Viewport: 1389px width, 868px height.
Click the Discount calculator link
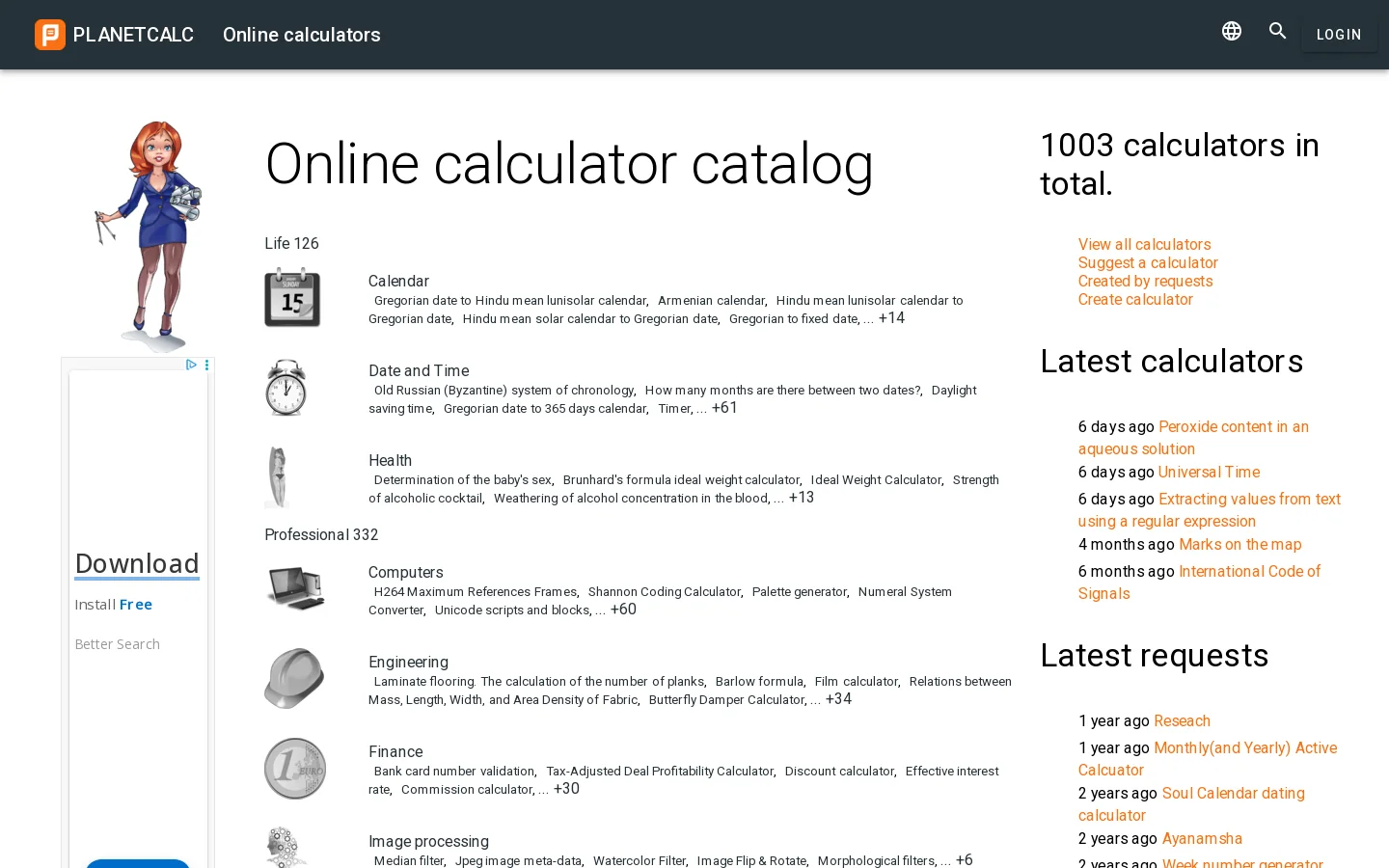tap(839, 772)
